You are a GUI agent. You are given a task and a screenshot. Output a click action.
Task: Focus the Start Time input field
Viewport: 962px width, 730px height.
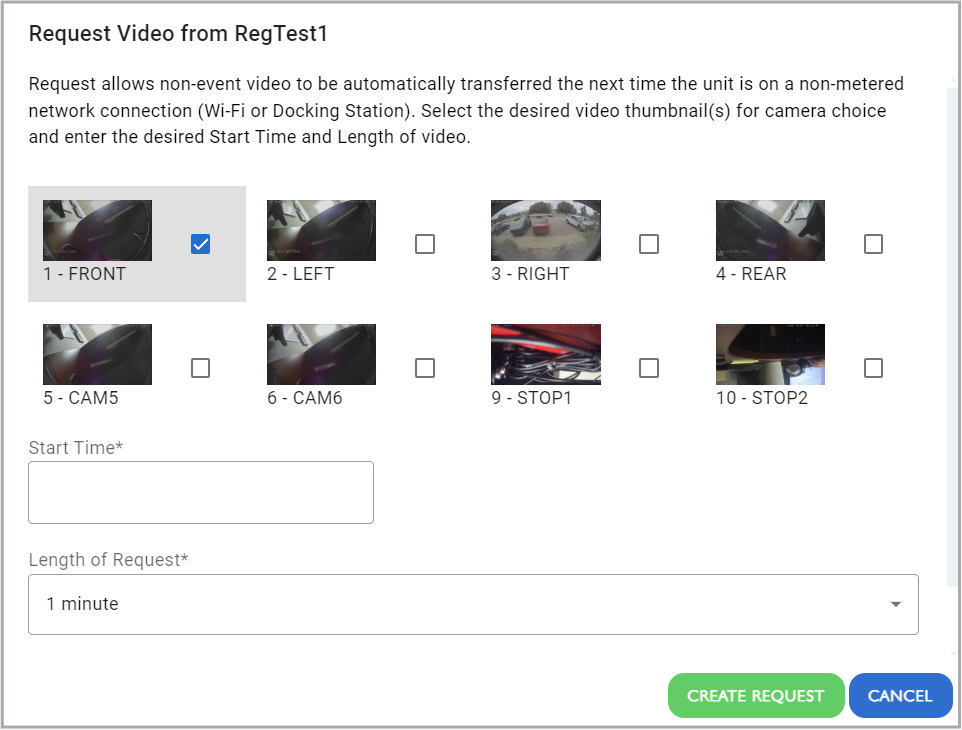201,493
